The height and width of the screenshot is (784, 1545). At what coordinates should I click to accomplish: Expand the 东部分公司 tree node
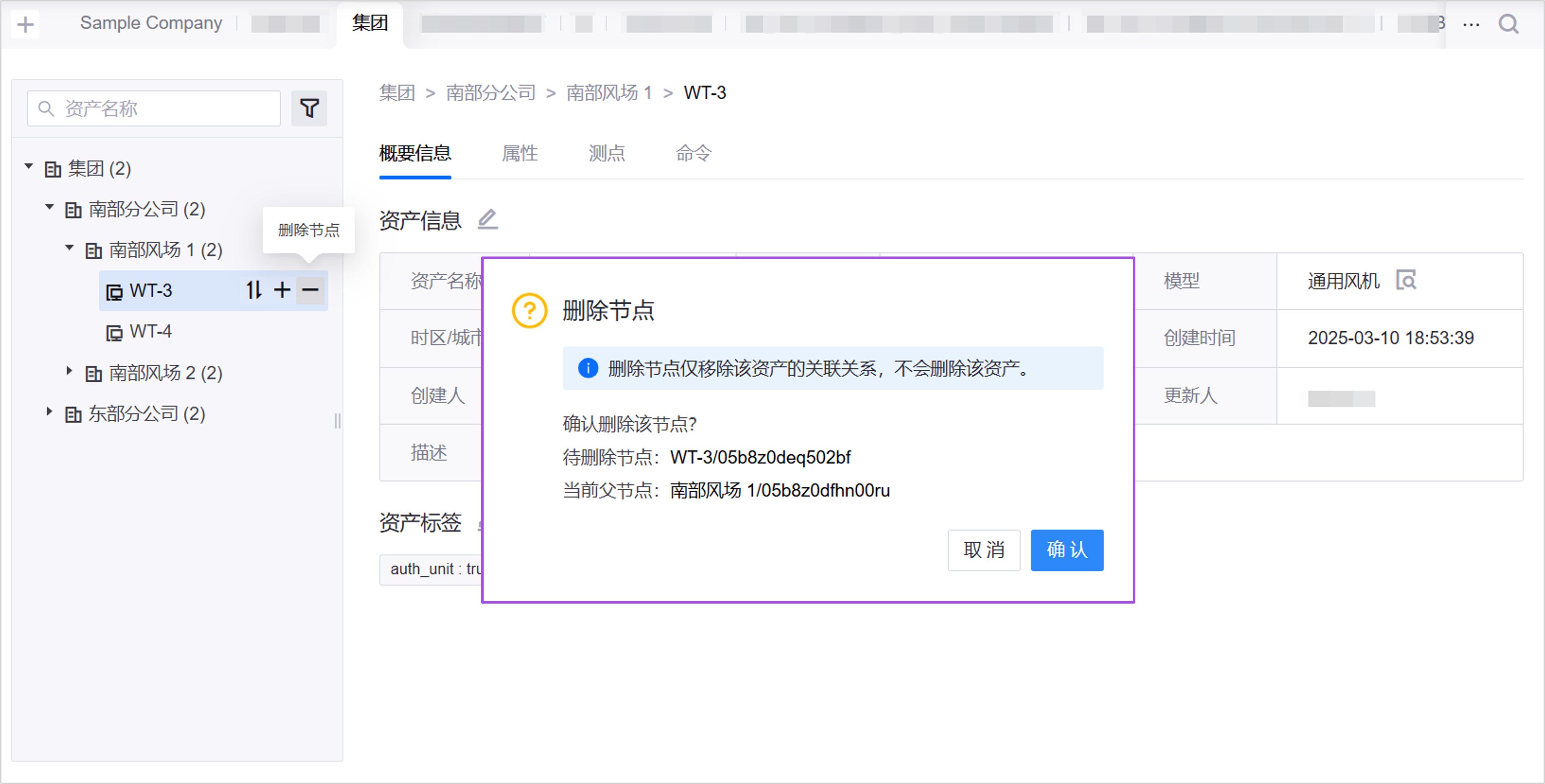(50, 412)
